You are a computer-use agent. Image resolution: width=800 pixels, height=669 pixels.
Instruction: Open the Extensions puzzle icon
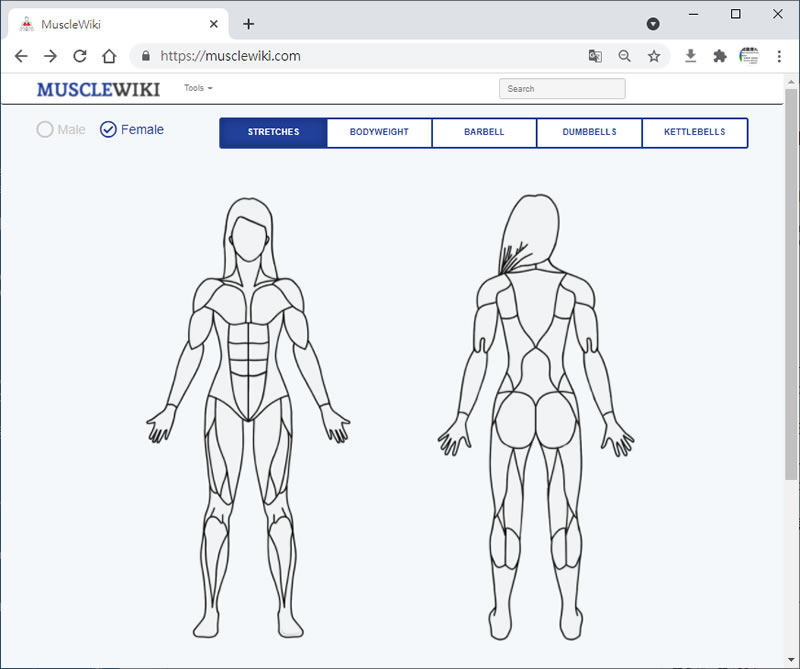tap(720, 56)
